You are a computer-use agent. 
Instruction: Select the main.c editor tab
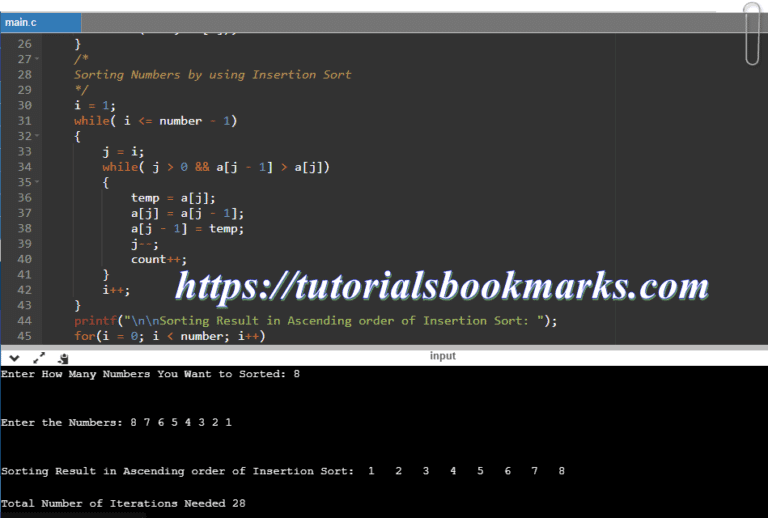[41, 23]
